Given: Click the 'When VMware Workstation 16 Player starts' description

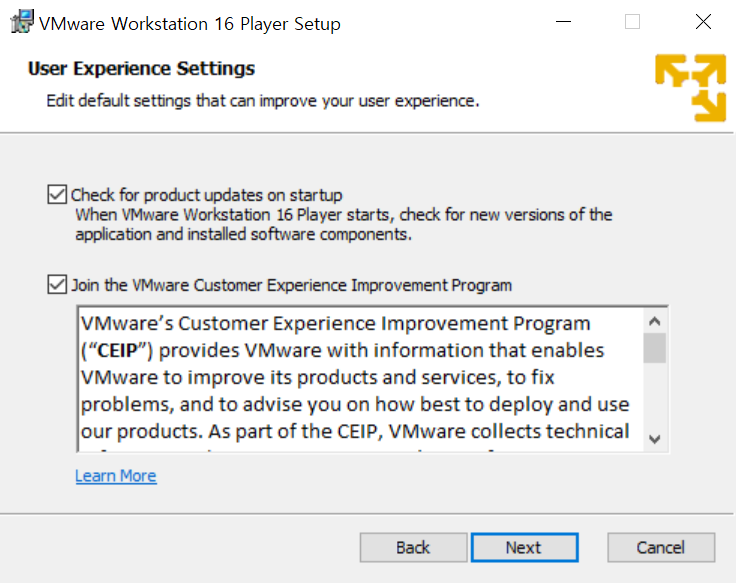Looking at the screenshot, I should [x=344, y=224].
